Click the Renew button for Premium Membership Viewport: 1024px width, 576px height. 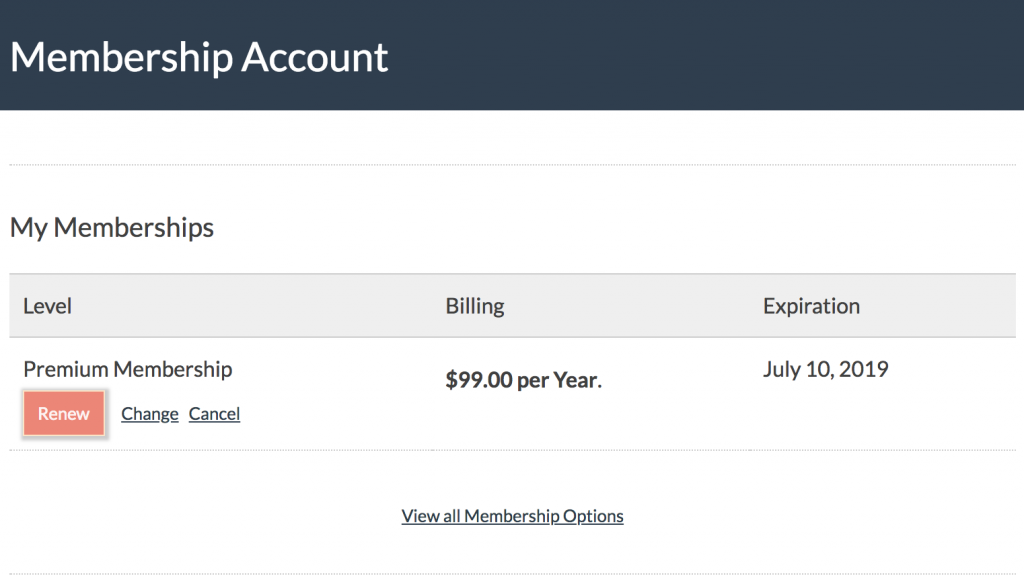[63, 413]
